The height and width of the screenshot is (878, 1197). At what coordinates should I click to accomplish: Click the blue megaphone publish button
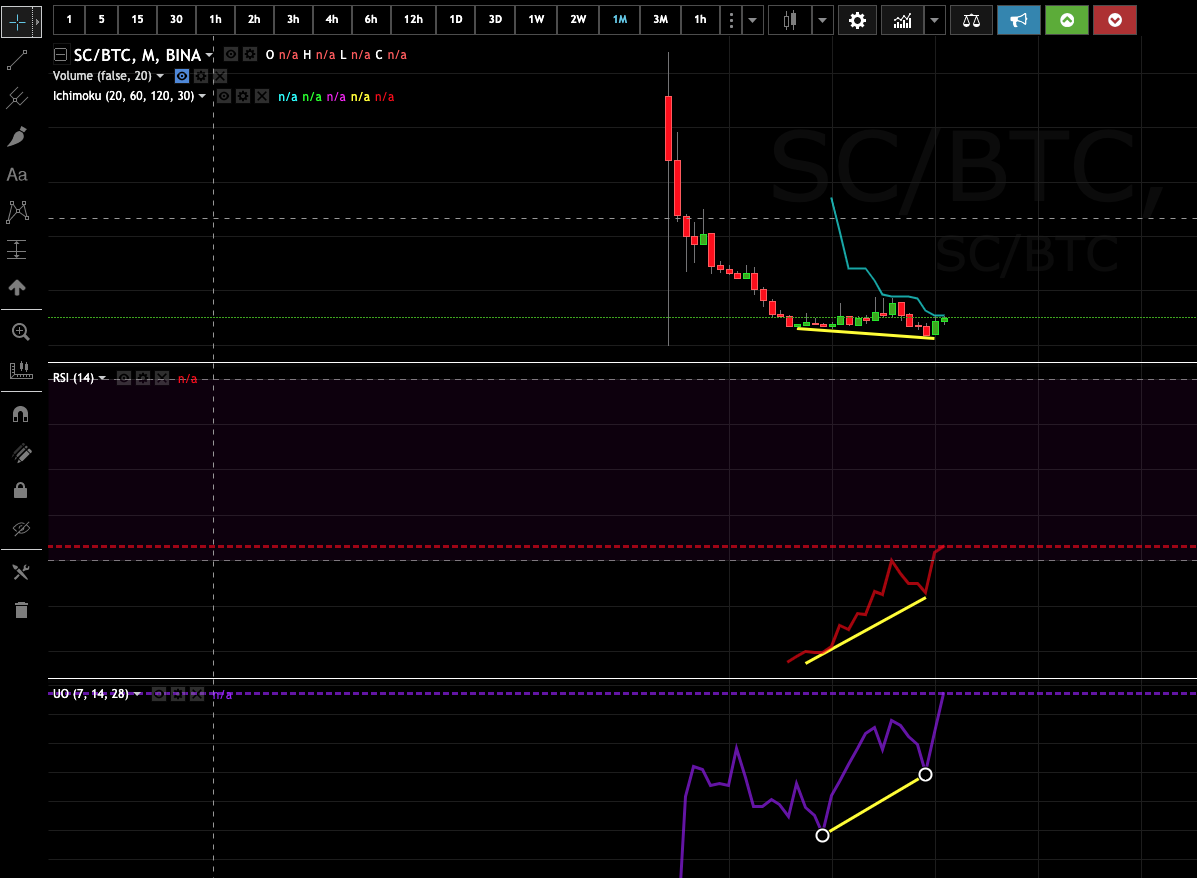(x=1018, y=20)
